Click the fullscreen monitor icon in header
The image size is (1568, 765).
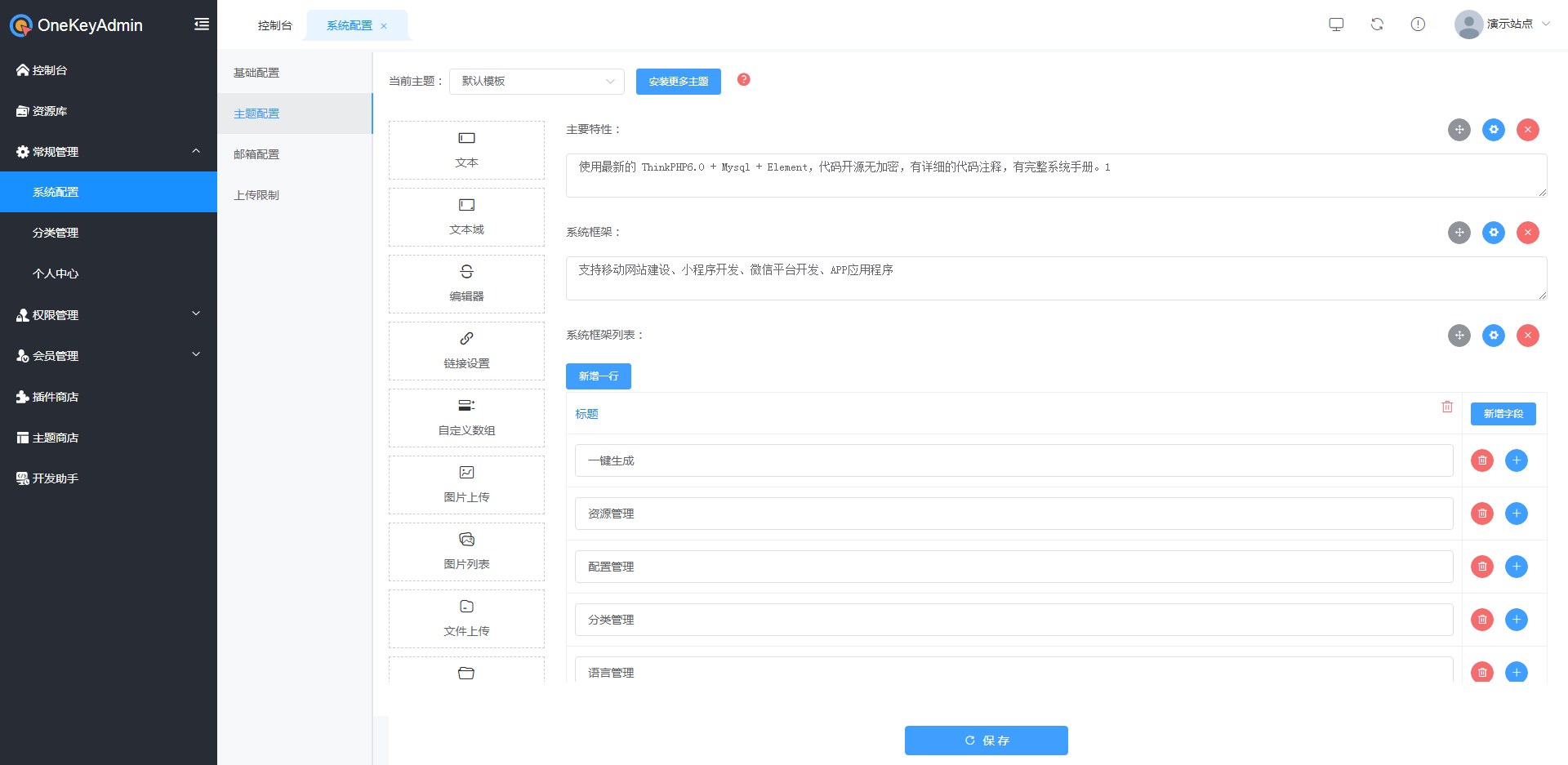point(1336,24)
